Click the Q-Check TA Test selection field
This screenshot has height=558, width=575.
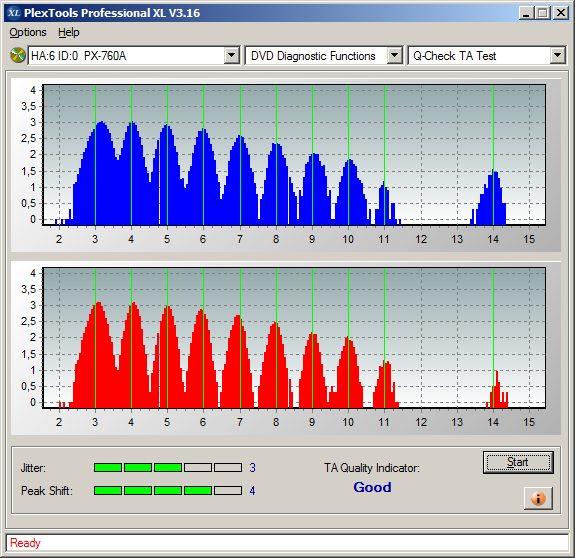click(479, 56)
